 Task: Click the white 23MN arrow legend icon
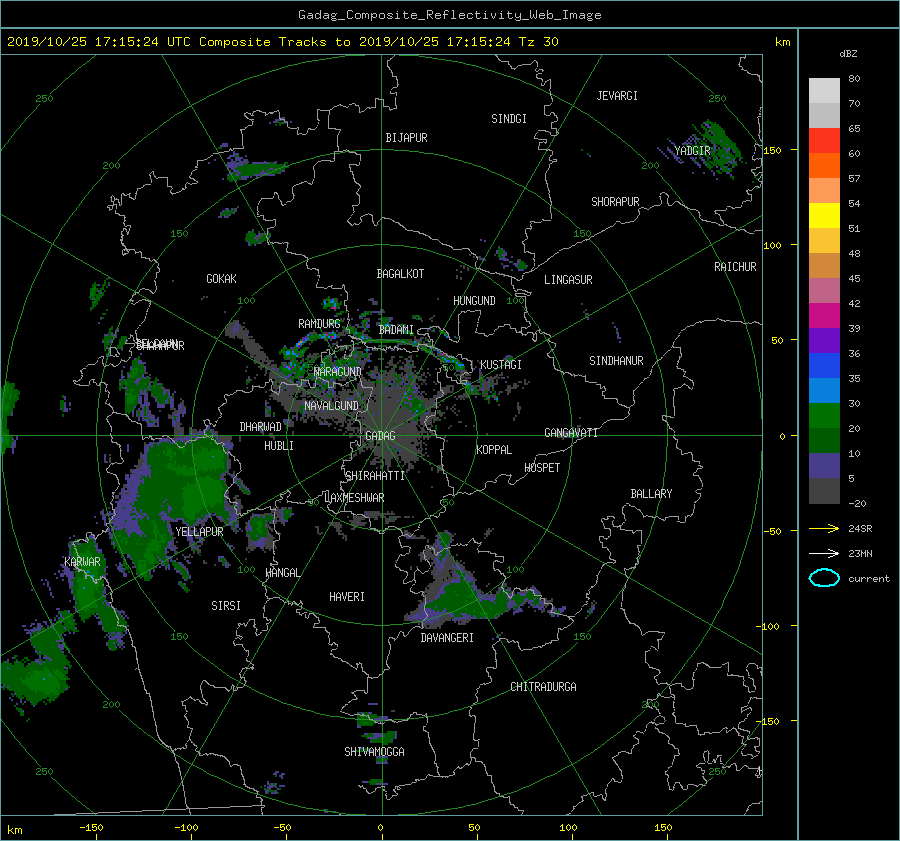[824, 553]
